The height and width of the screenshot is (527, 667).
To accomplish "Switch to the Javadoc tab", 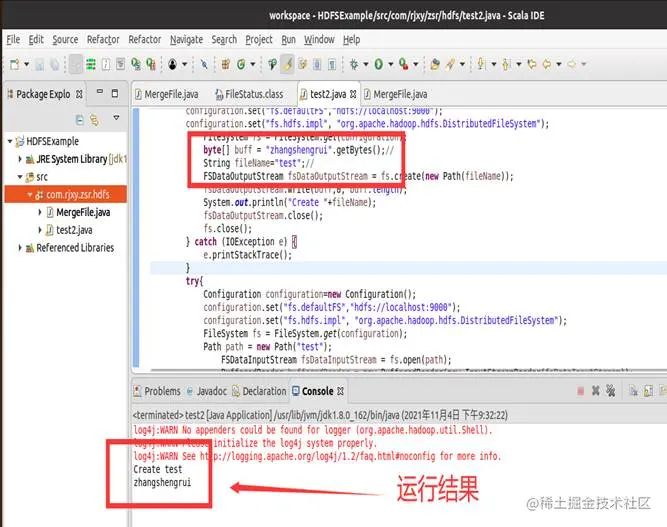I will (207, 391).
